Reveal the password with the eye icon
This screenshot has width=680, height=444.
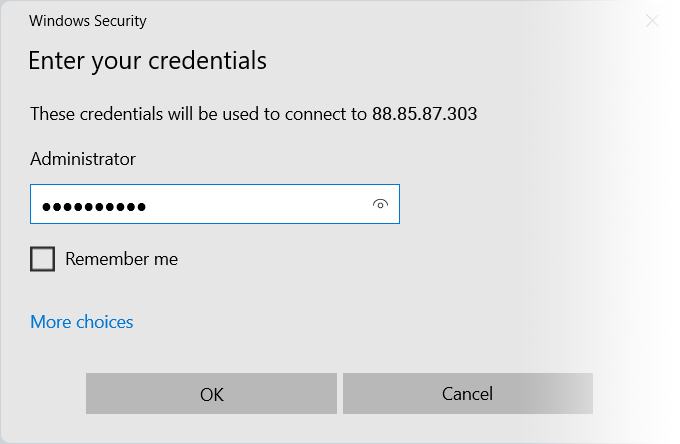(380, 204)
